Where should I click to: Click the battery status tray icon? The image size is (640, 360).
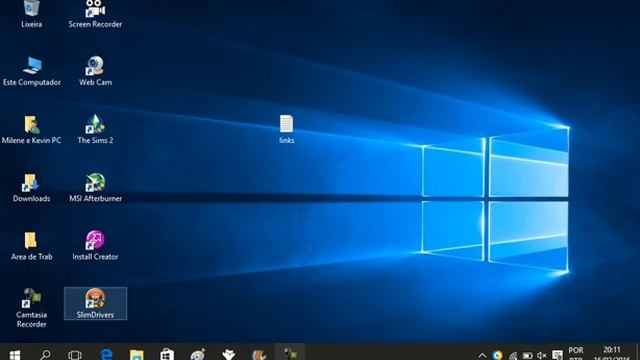tap(527, 356)
